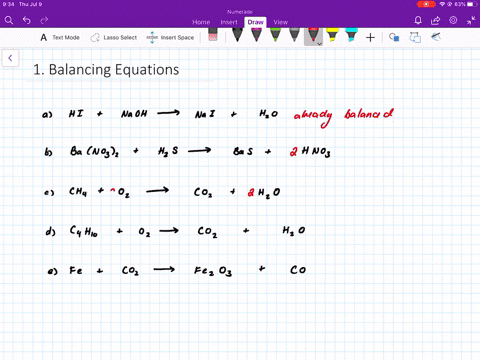Activate Lasso Select tool
The height and width of the screenshot is (360, 480).
coord(114,38)
